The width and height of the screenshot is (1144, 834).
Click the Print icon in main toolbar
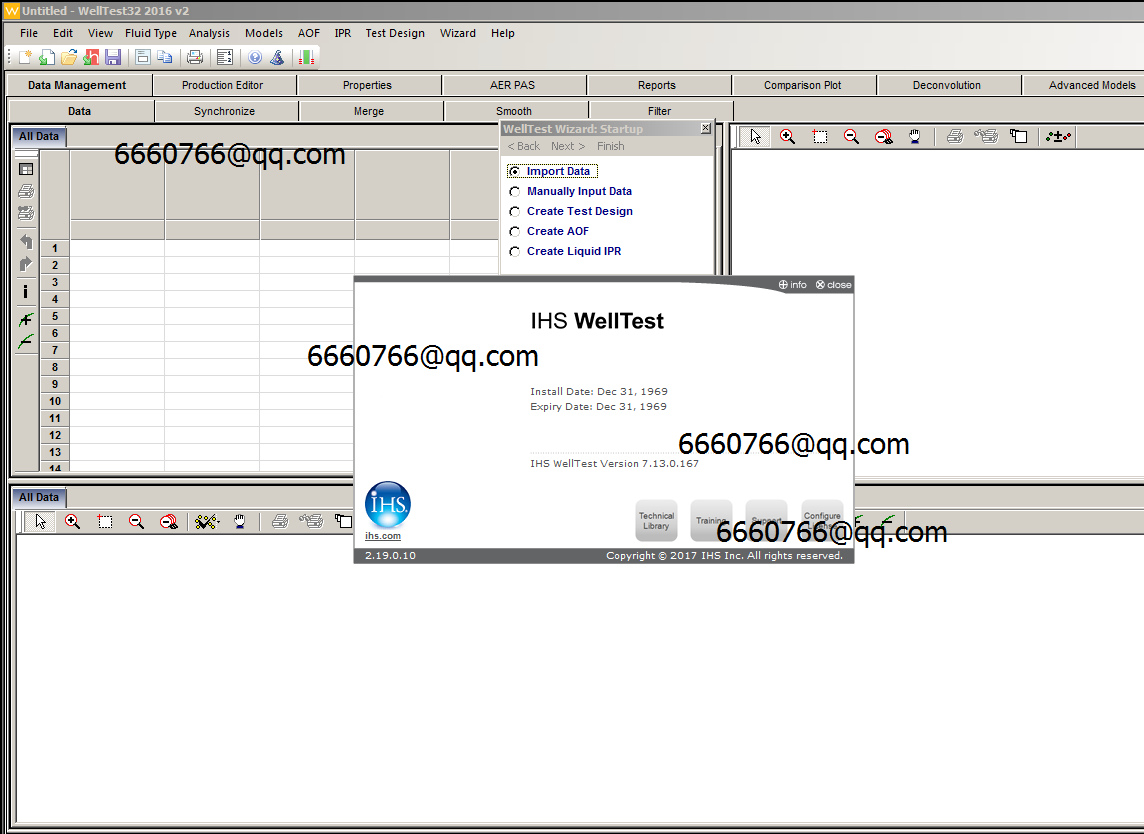tap(195, 57)
